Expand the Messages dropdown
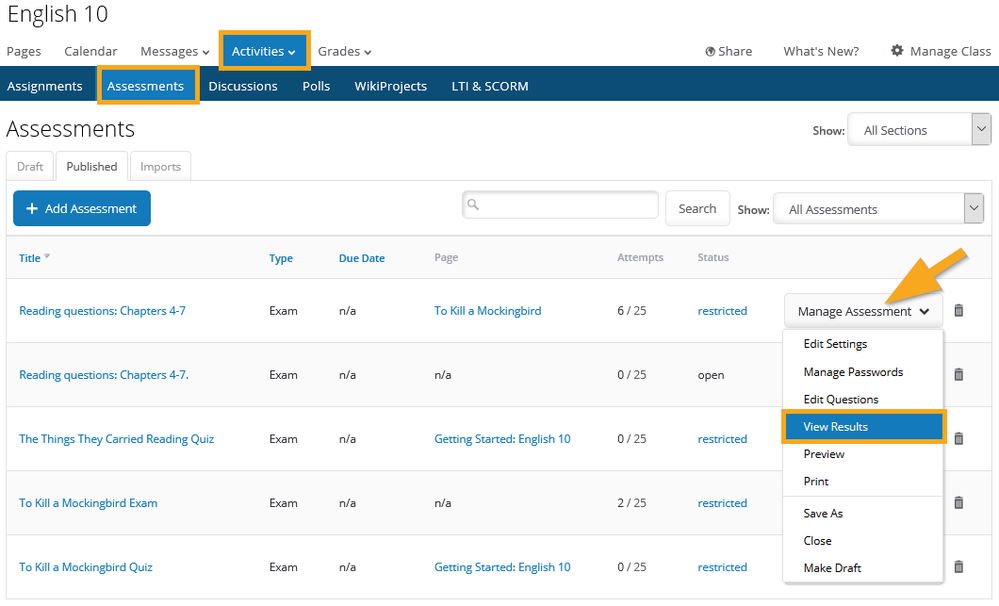Viewport: 999px width, 606px height. (175, 51)
